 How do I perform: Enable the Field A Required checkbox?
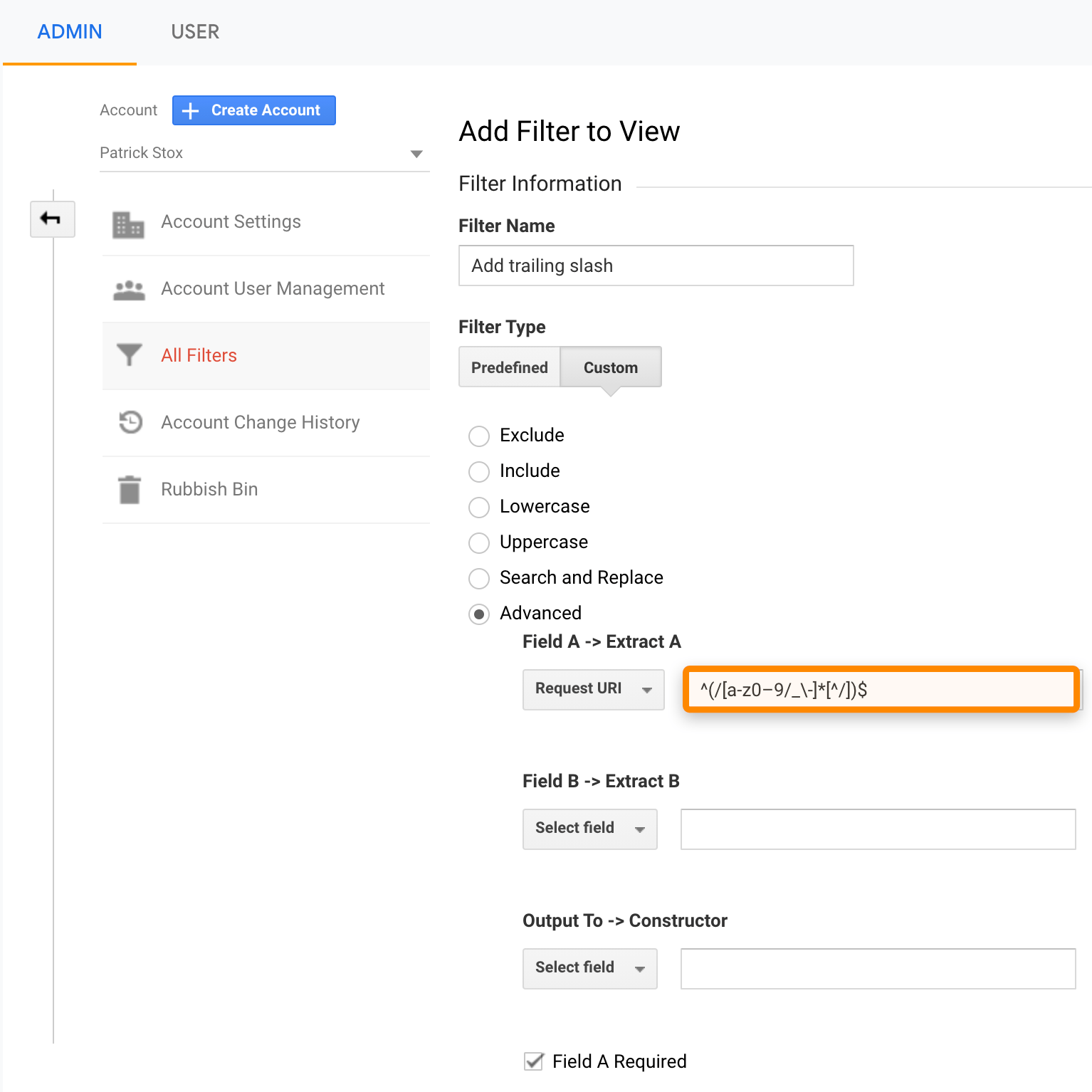533,1061
